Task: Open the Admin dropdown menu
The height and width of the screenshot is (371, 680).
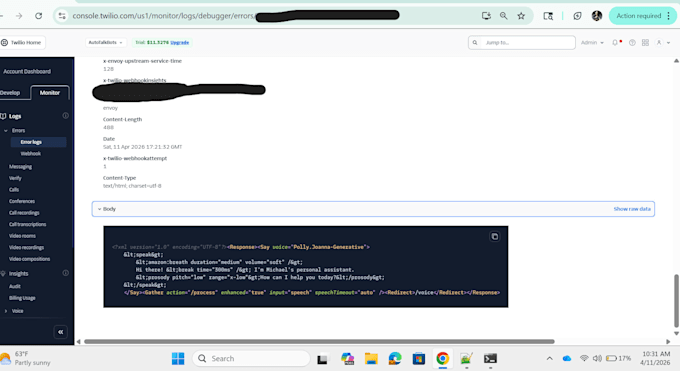Action: [x=592, y=43]
